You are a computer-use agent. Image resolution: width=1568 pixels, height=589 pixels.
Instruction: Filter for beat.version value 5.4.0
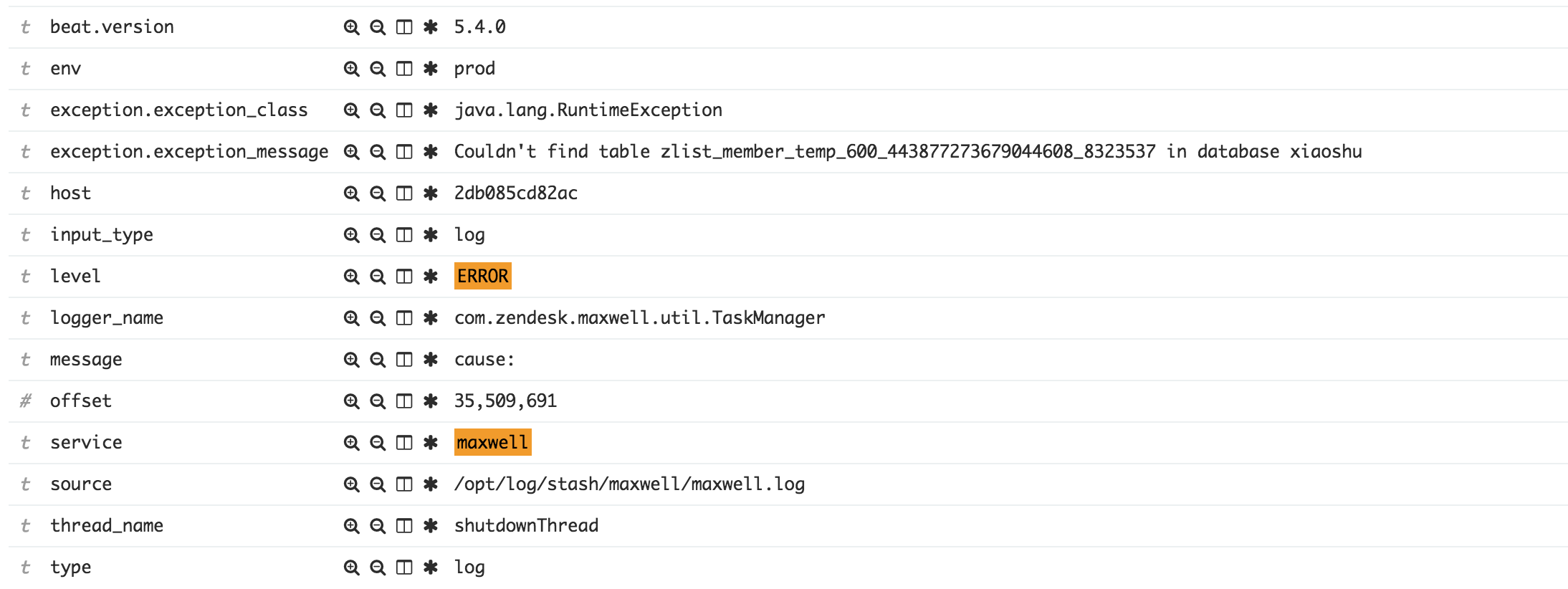[351, 27]
